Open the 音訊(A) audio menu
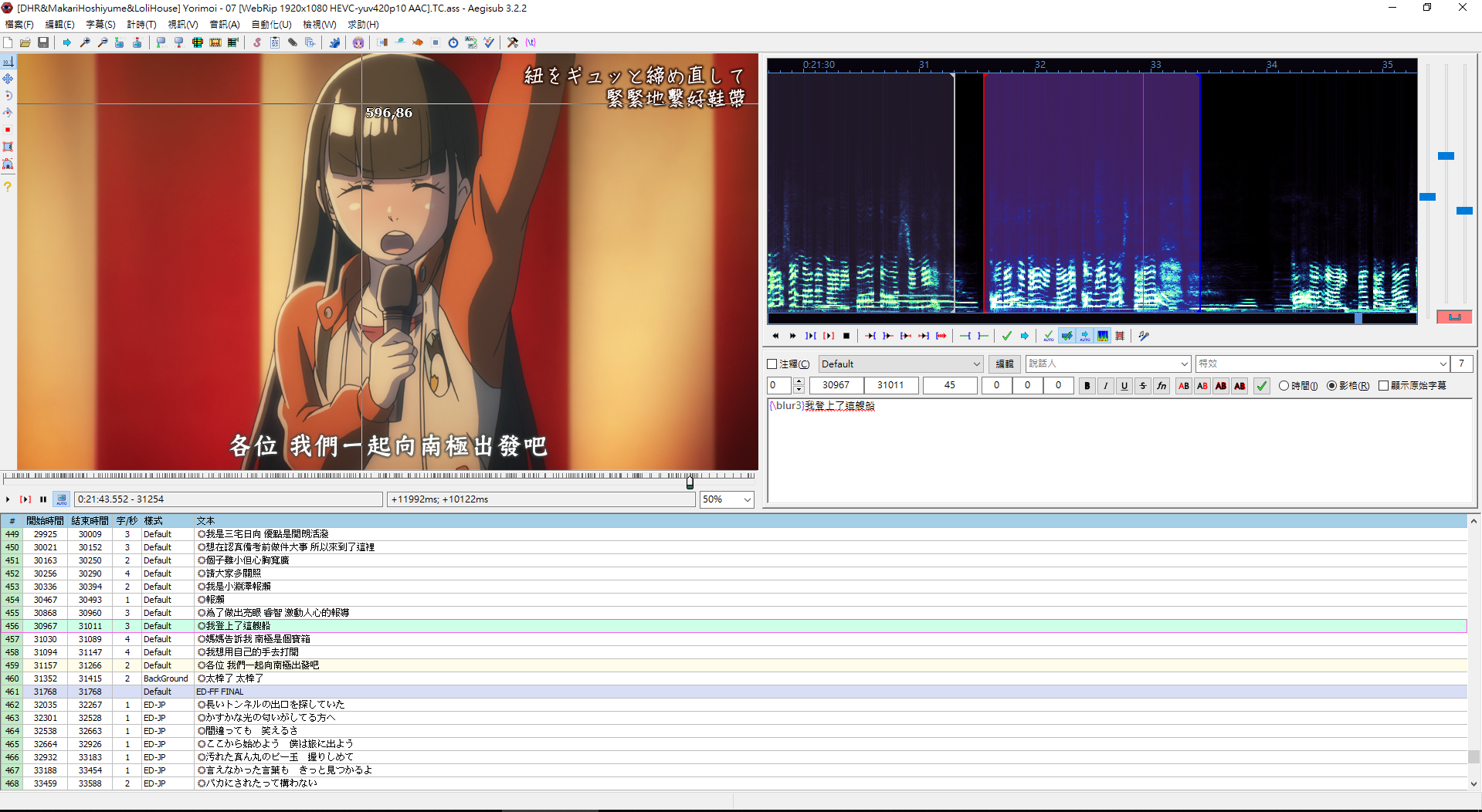This screenshot has width=1482, height=812. 225,25
